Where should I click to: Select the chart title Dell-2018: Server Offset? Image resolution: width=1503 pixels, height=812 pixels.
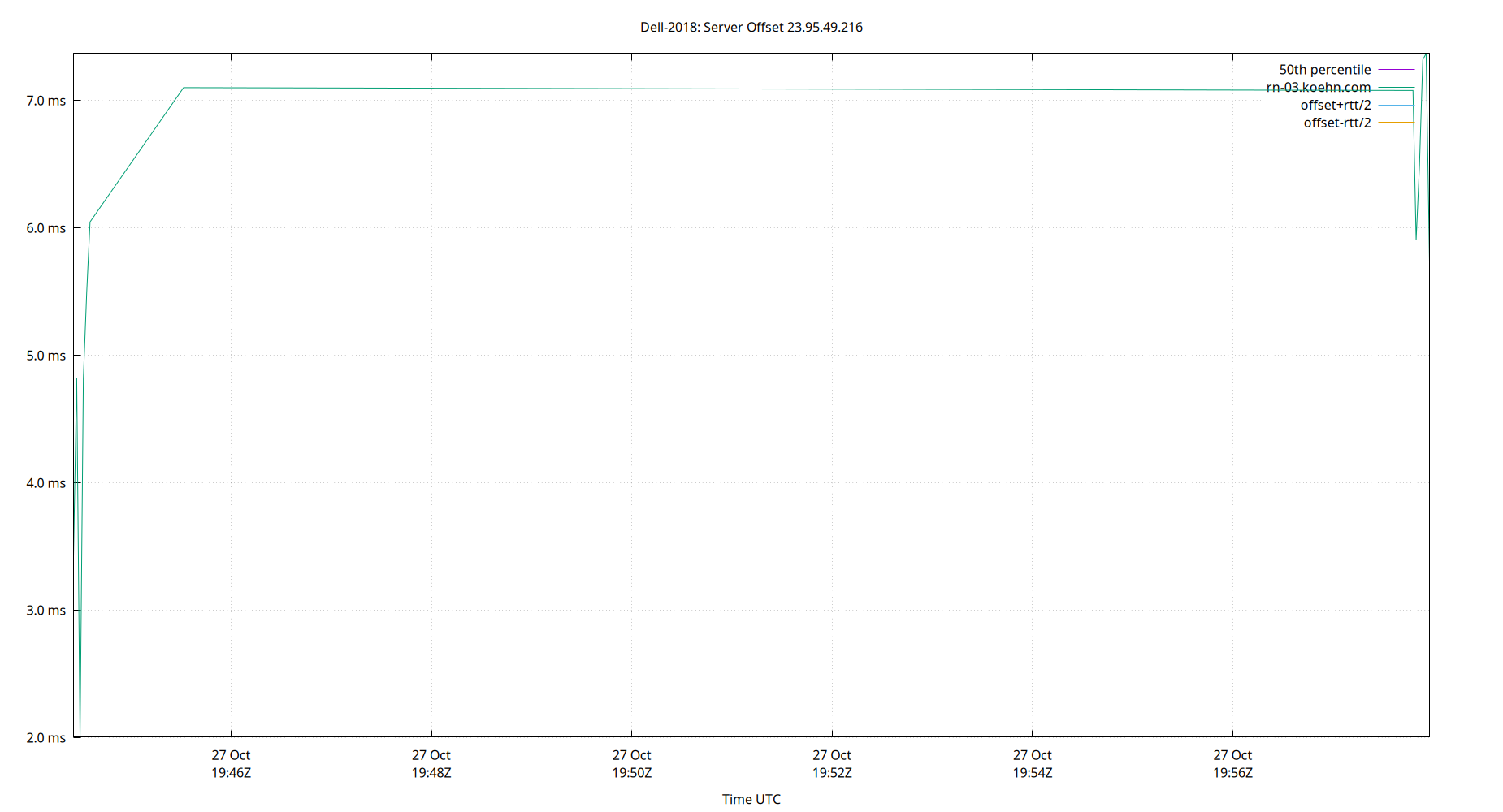pyautogui.click(x=751, y=27)
